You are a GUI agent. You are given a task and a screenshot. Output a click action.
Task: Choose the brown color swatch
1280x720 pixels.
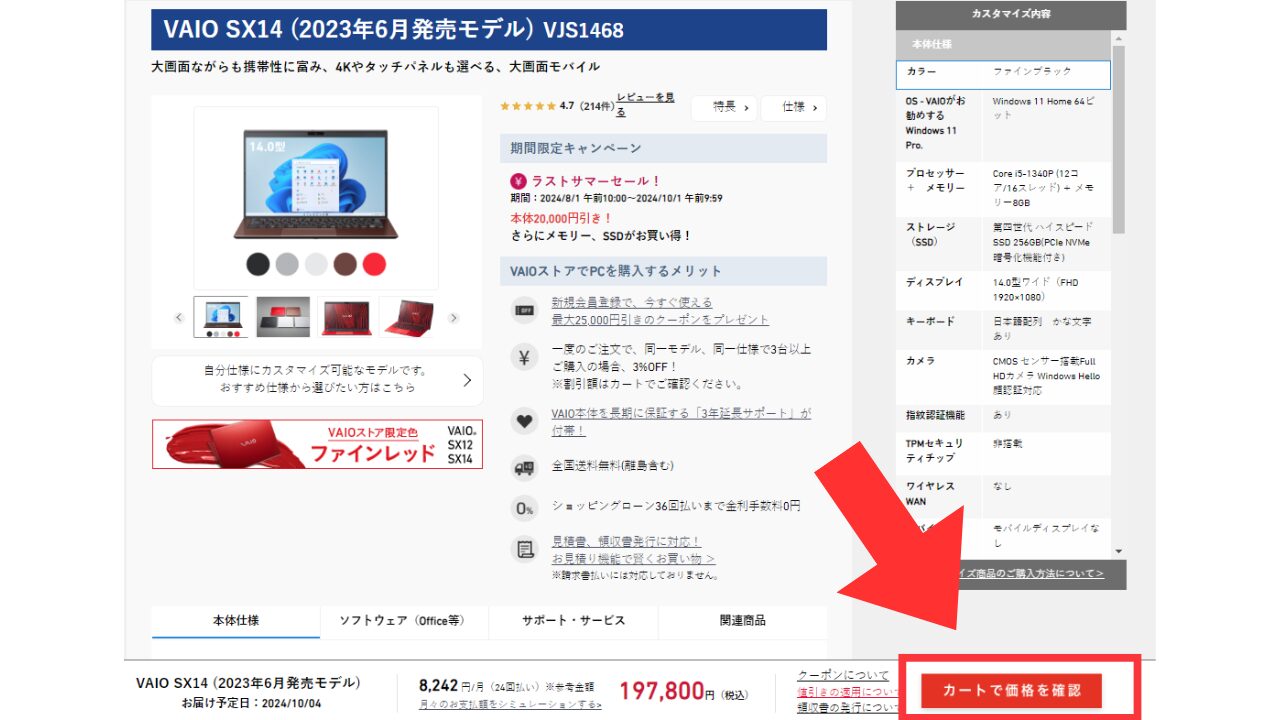coord(345,264)
